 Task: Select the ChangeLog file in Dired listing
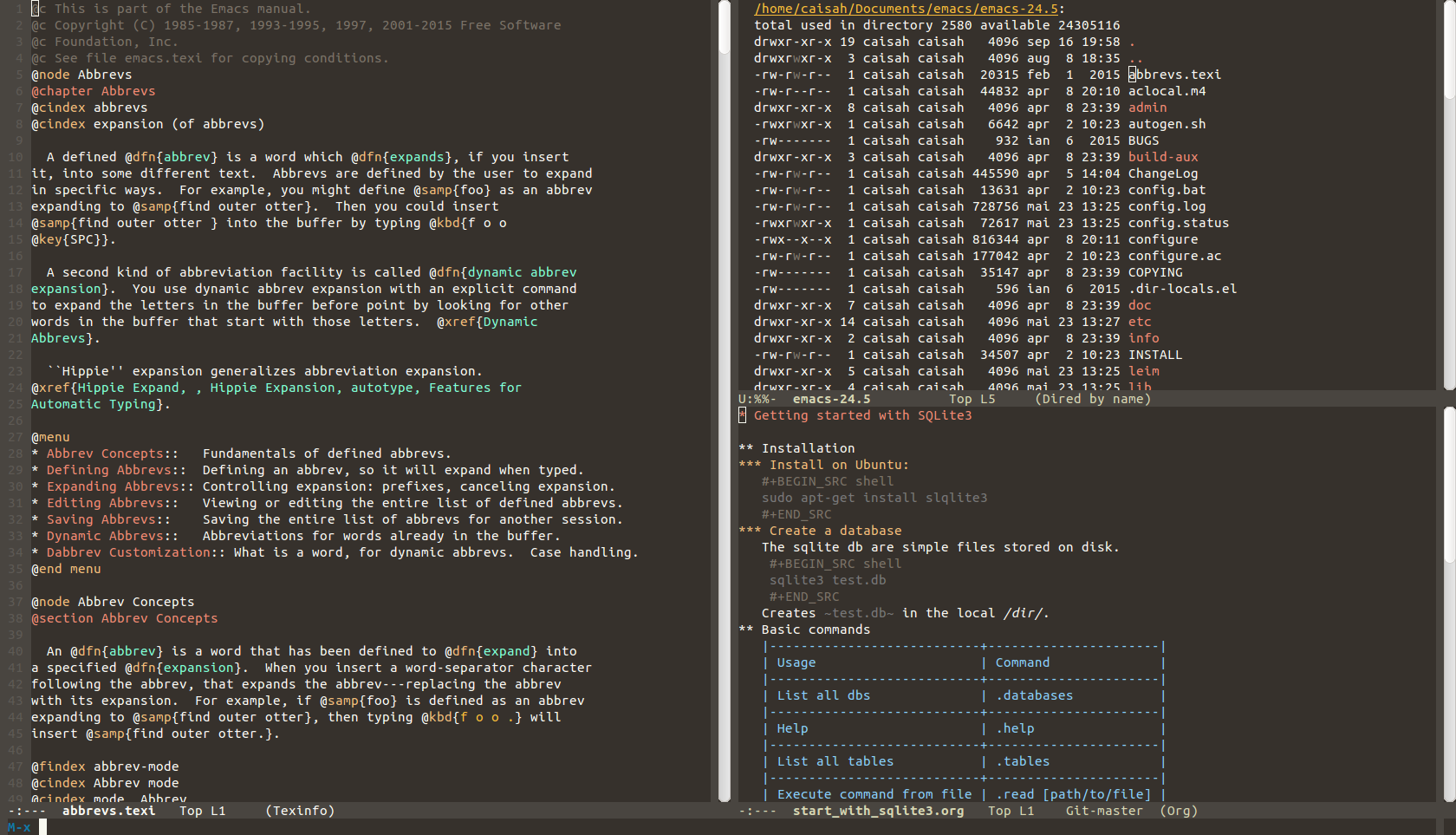(x=1162, y=173)
